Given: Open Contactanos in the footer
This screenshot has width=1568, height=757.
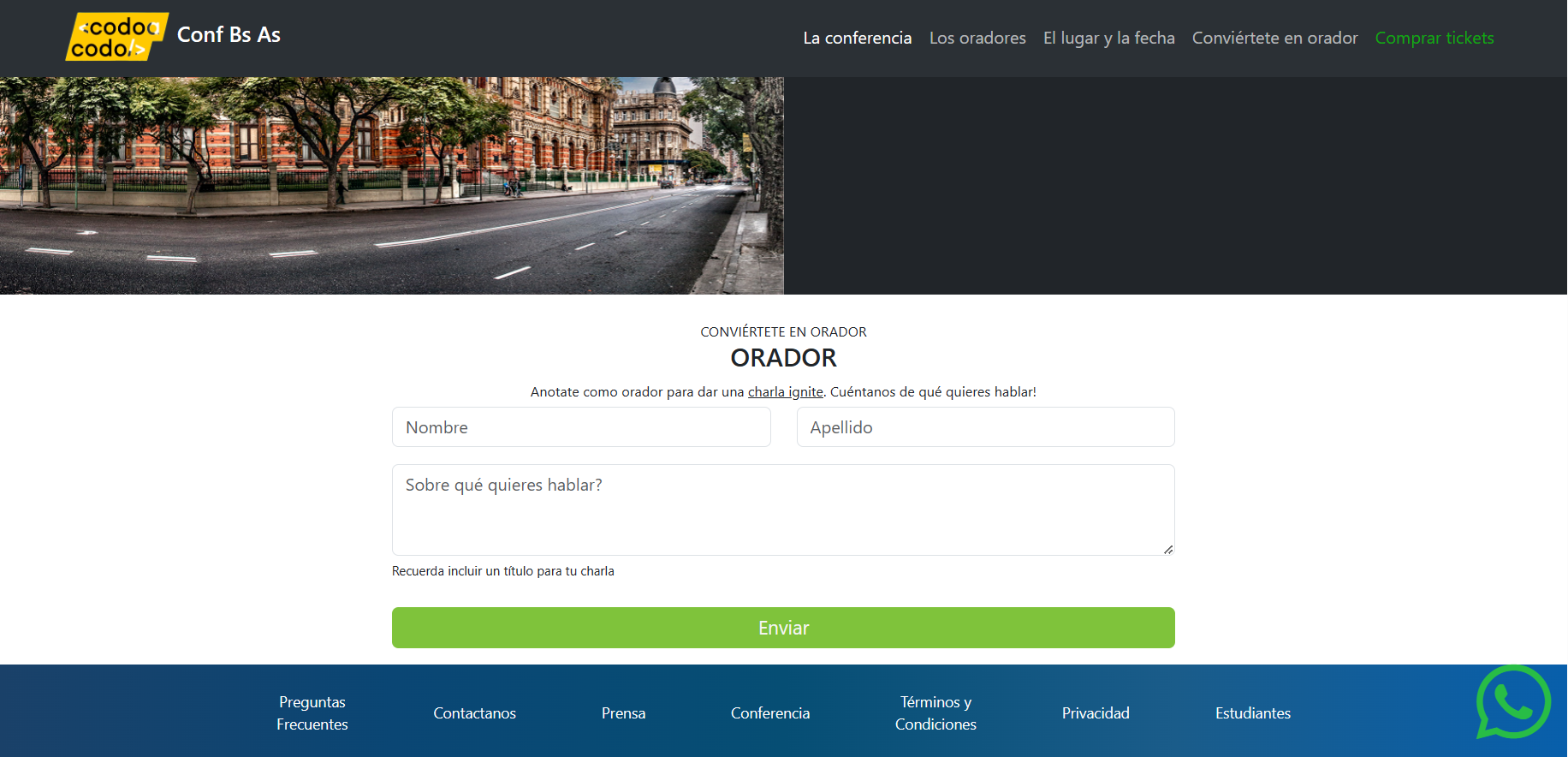Looking at the screenshot, I should click(x=474, y=713).
